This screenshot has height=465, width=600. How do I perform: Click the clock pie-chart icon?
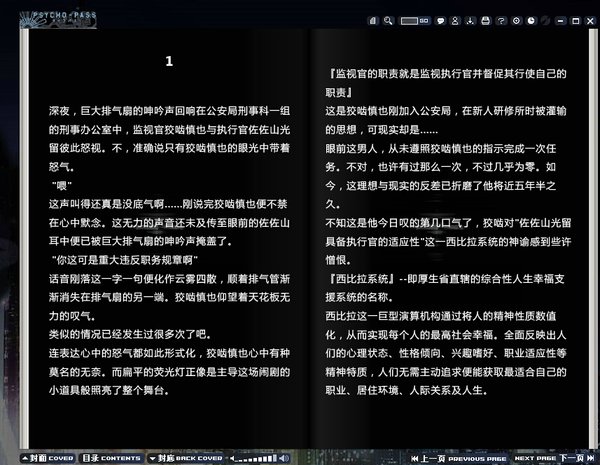(531, 21)
